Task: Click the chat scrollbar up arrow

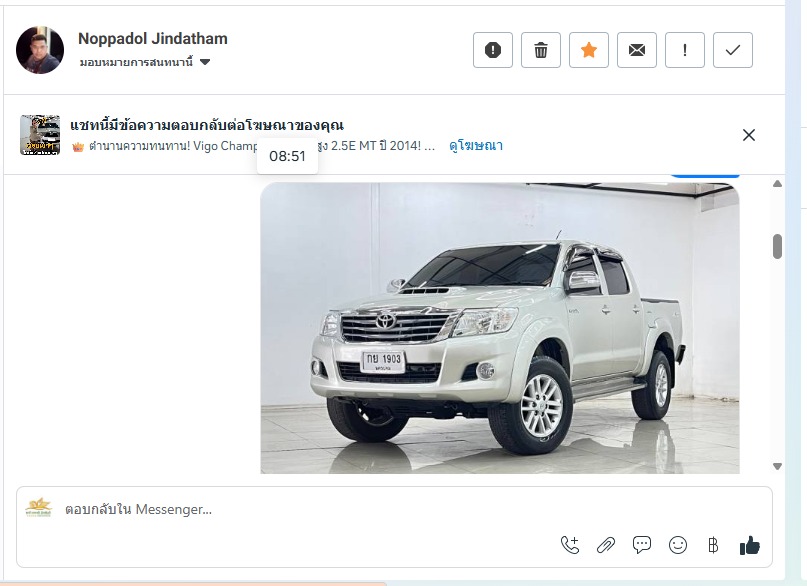Action: click(777, 184)
